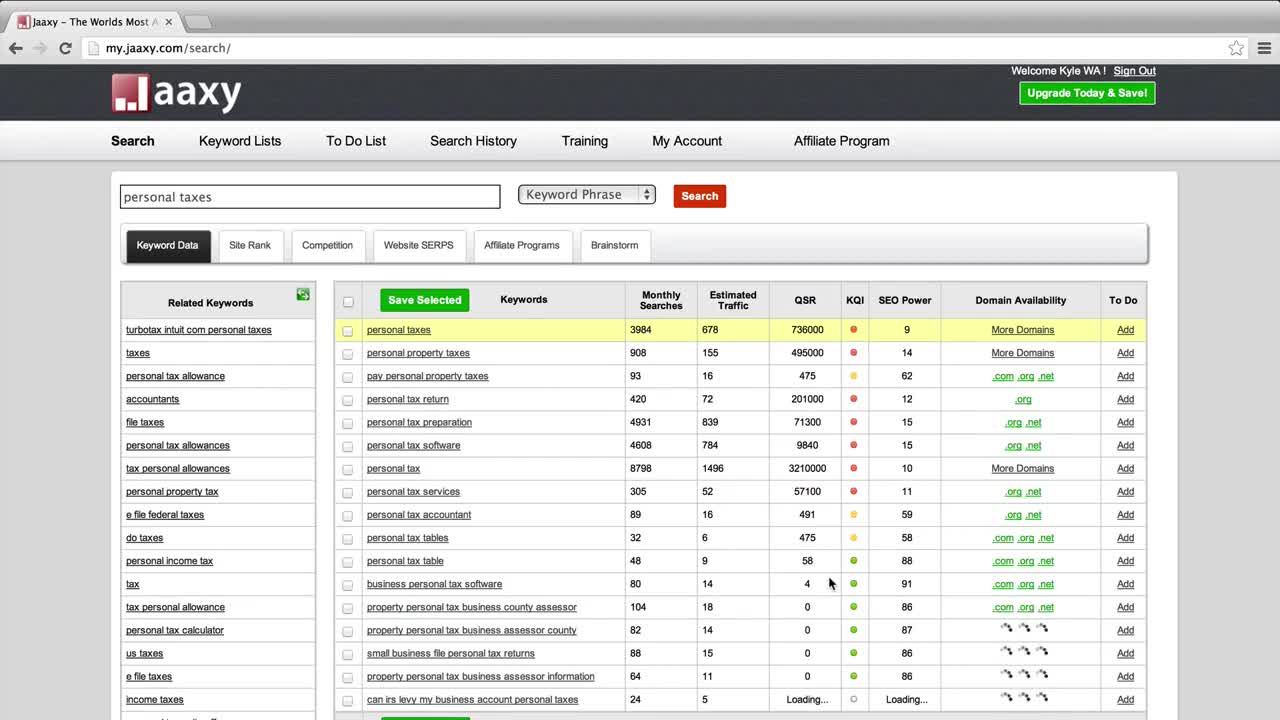Open the Keyword Phrase dropdown
Image resolution: width=1280 pixels, height=720 pixels.
pos(587,195)
